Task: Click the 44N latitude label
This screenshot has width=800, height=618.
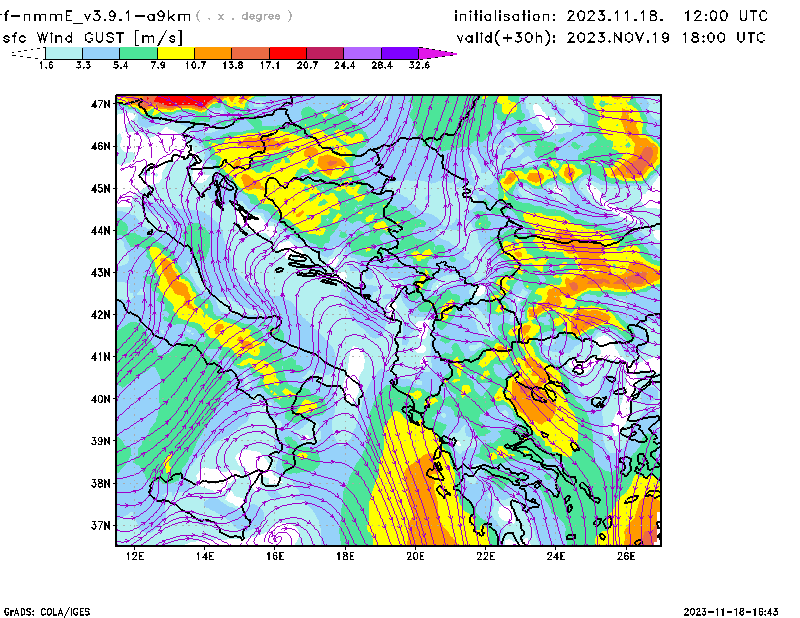Action: point(101,231)
